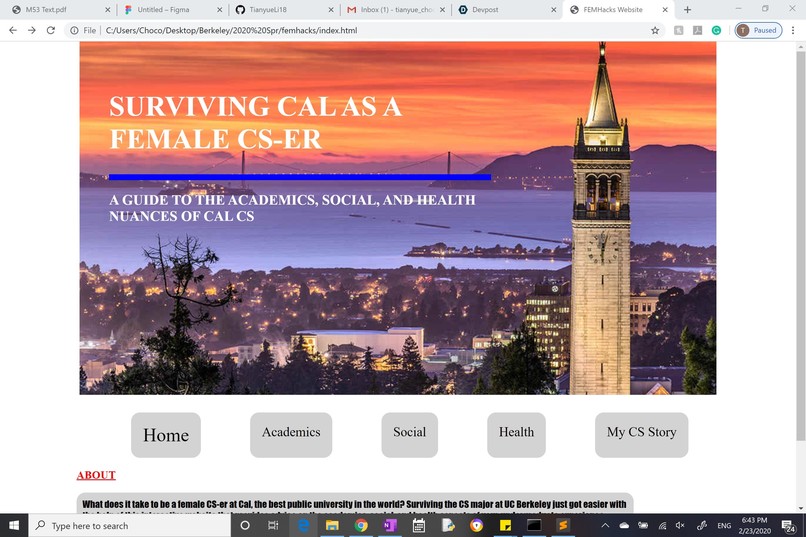Click the subtitle 'A Guide to the Academics' text
Image resolution: width=806 pixels, height=537 pixels.
pos(292,208)
